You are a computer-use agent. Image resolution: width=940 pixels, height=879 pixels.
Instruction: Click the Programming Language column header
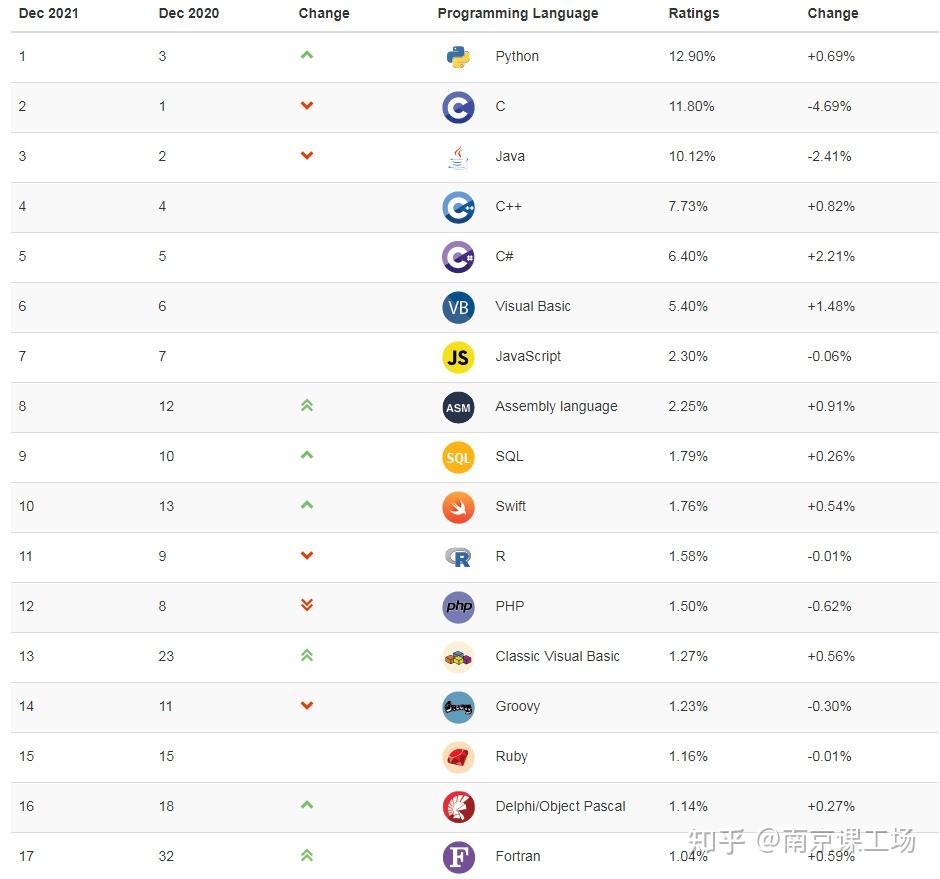tap(518, 14)
